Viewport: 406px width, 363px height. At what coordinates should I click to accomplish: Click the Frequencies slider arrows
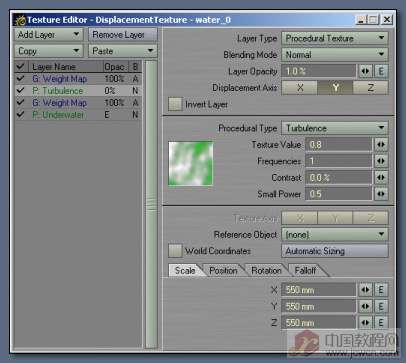[380, 161]
